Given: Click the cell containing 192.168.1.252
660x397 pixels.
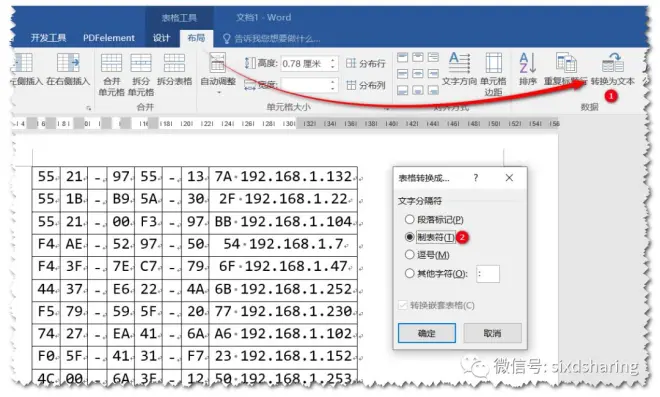Looking at the screenshot, I should [x=283, y=290].
